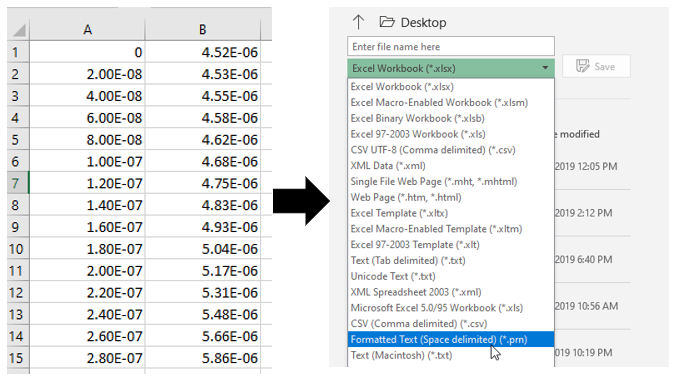Click file entry dated 2019 6:40 PM
679x379 pixels.
pos(584,259)
